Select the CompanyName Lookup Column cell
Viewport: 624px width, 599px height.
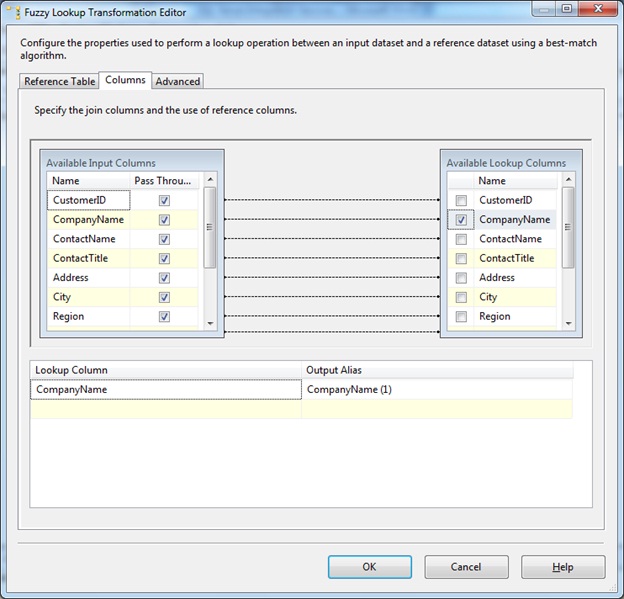pyautogui.click(x=166, y=389)
